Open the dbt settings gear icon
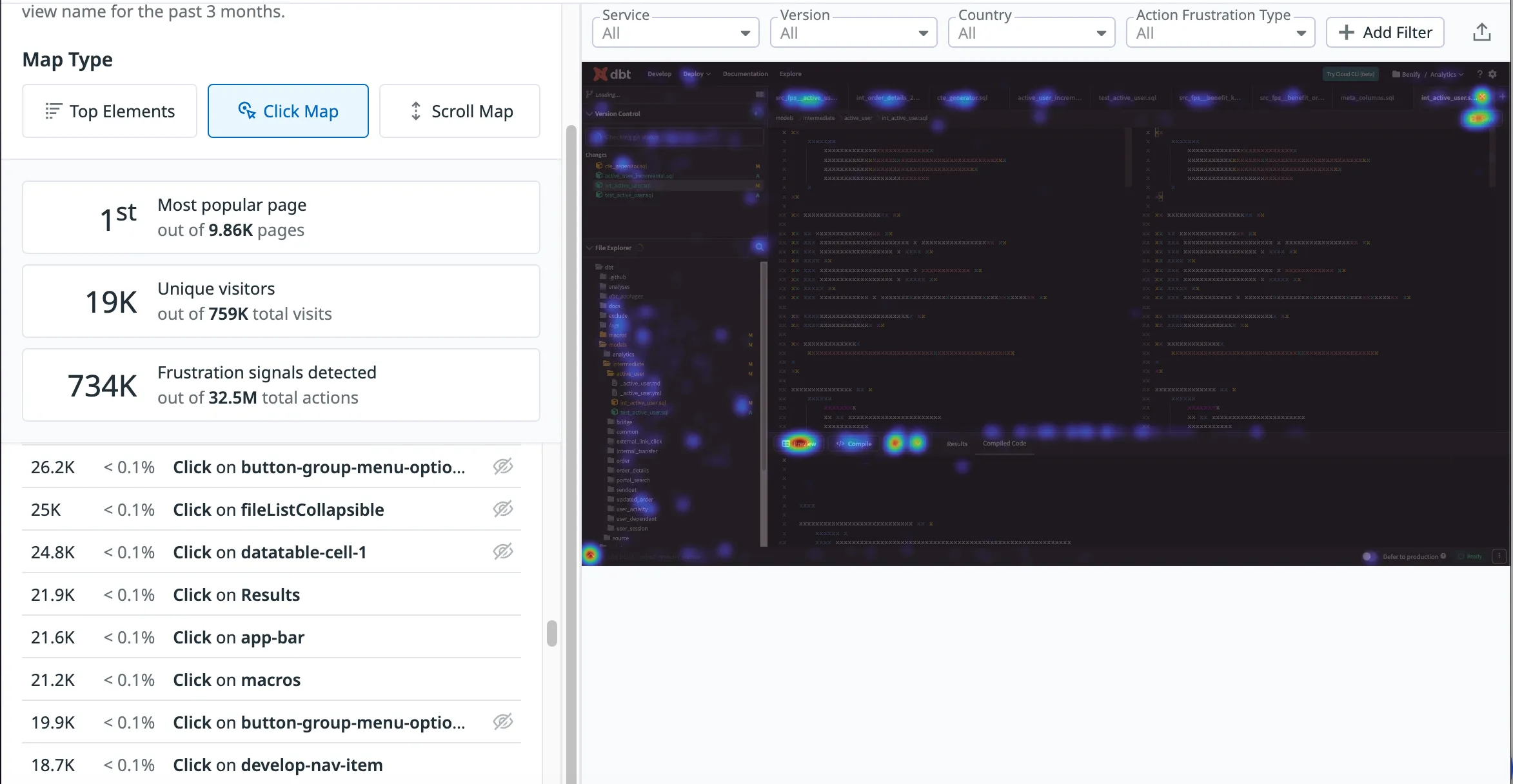This screenshot has height=784, width=1513. pos(1492,74)
